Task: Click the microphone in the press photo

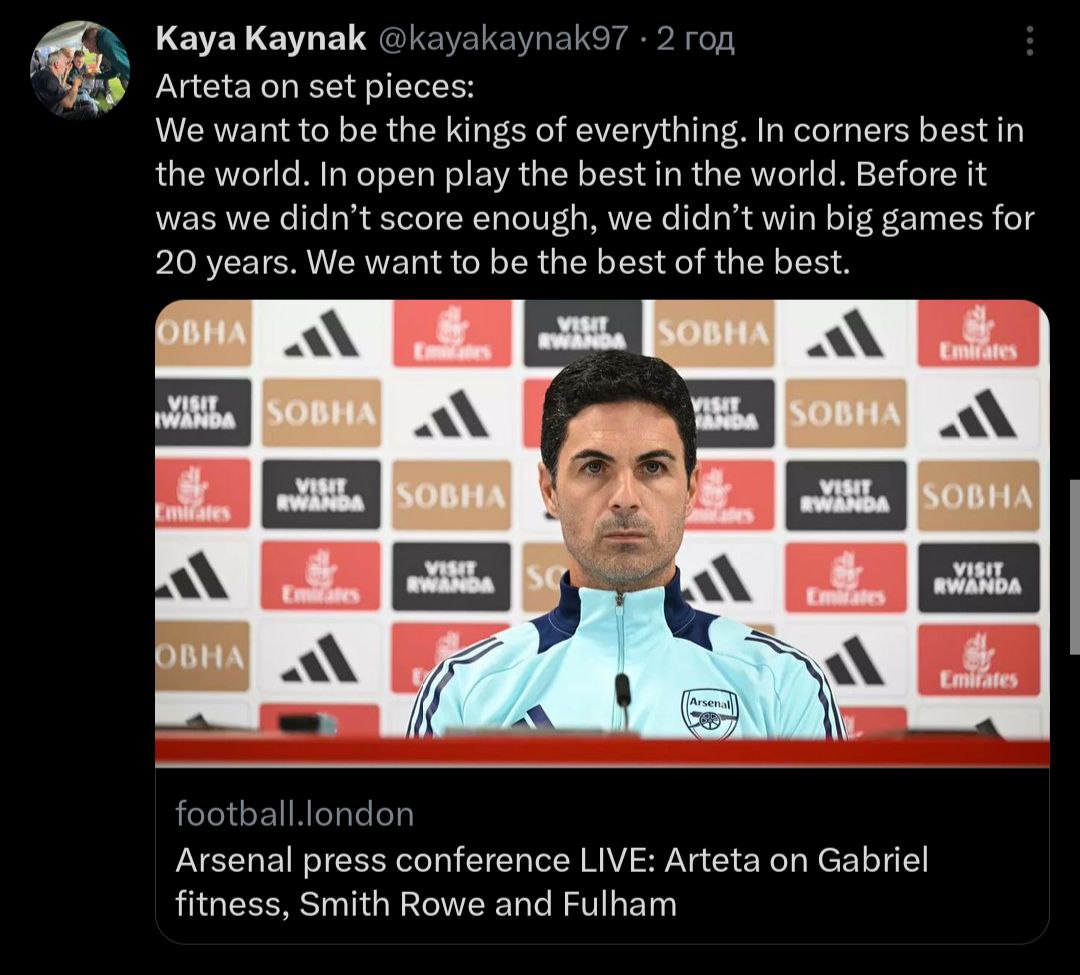Action: [x=623, y=697]
